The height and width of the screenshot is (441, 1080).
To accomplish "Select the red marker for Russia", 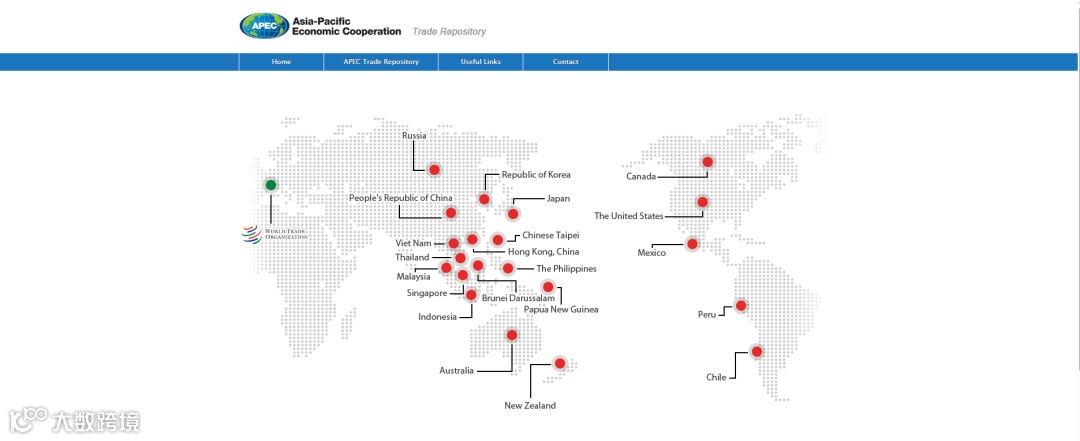I will (x=434, y=170).
